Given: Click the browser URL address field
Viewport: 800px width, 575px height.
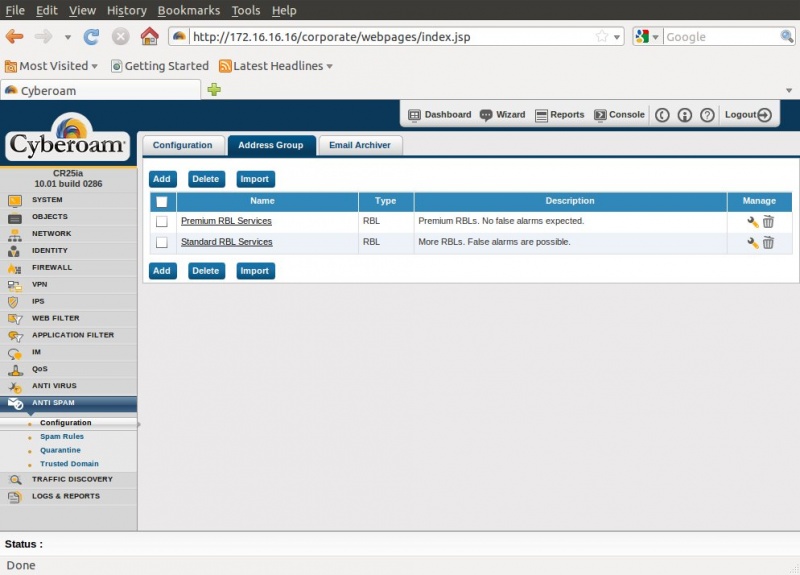Looking at the screenshot, I should pos(390,37).
